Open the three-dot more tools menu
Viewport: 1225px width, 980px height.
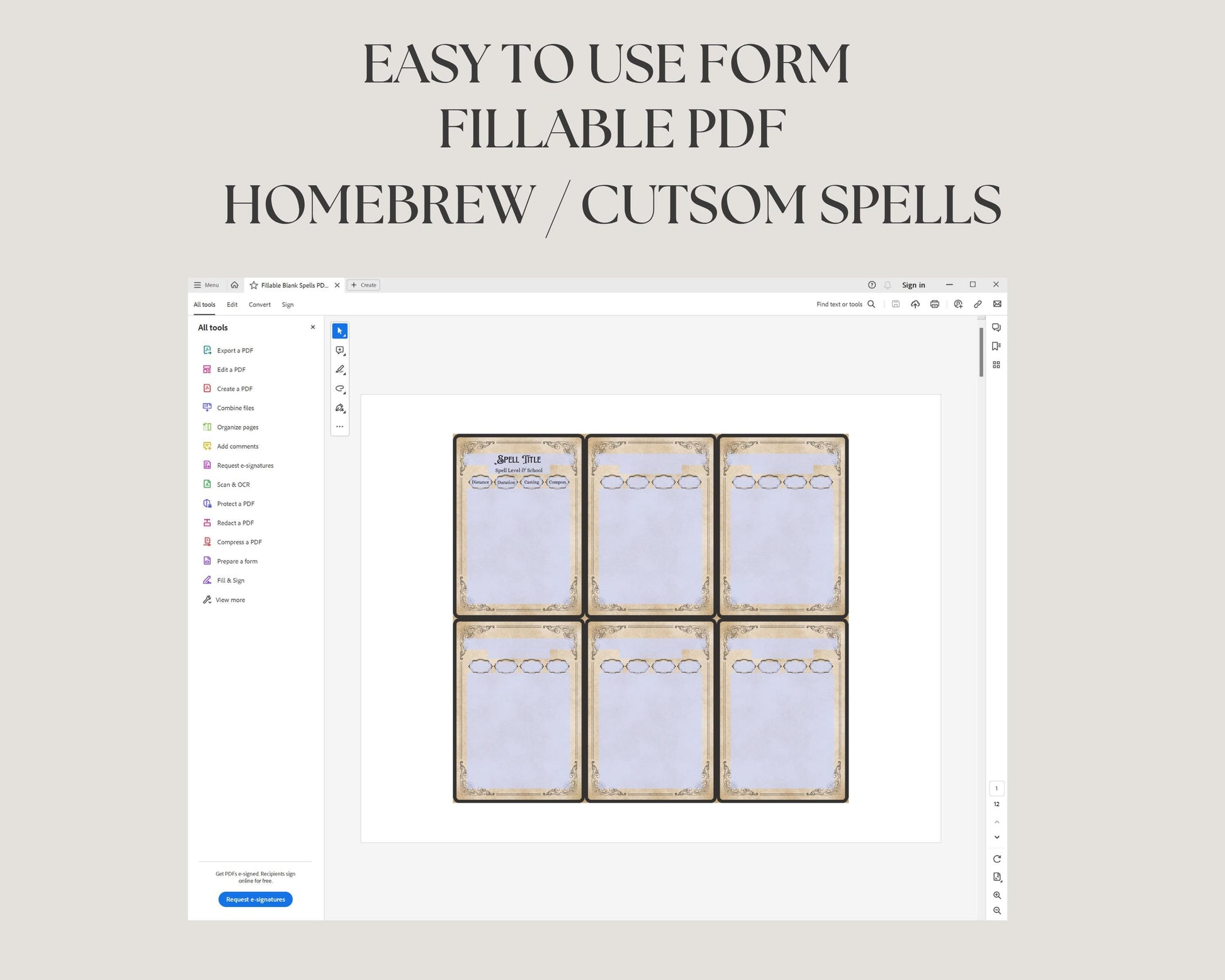[339, 427]
